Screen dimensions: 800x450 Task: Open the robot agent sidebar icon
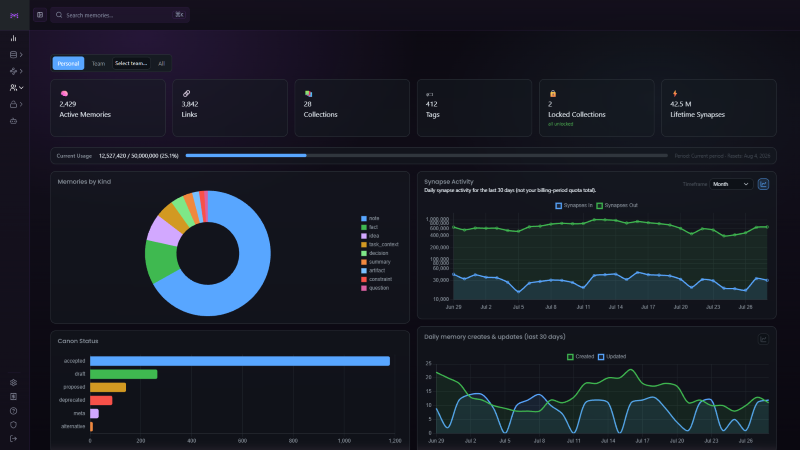click(13, 121)
